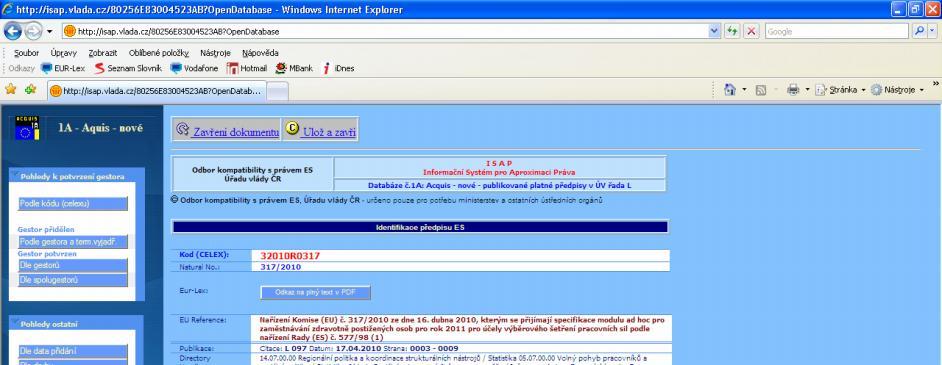The height and width of the screenshot is (365, 942).
Task: Open the Nástroje toolbar dropdown
Action: [898, 89]
